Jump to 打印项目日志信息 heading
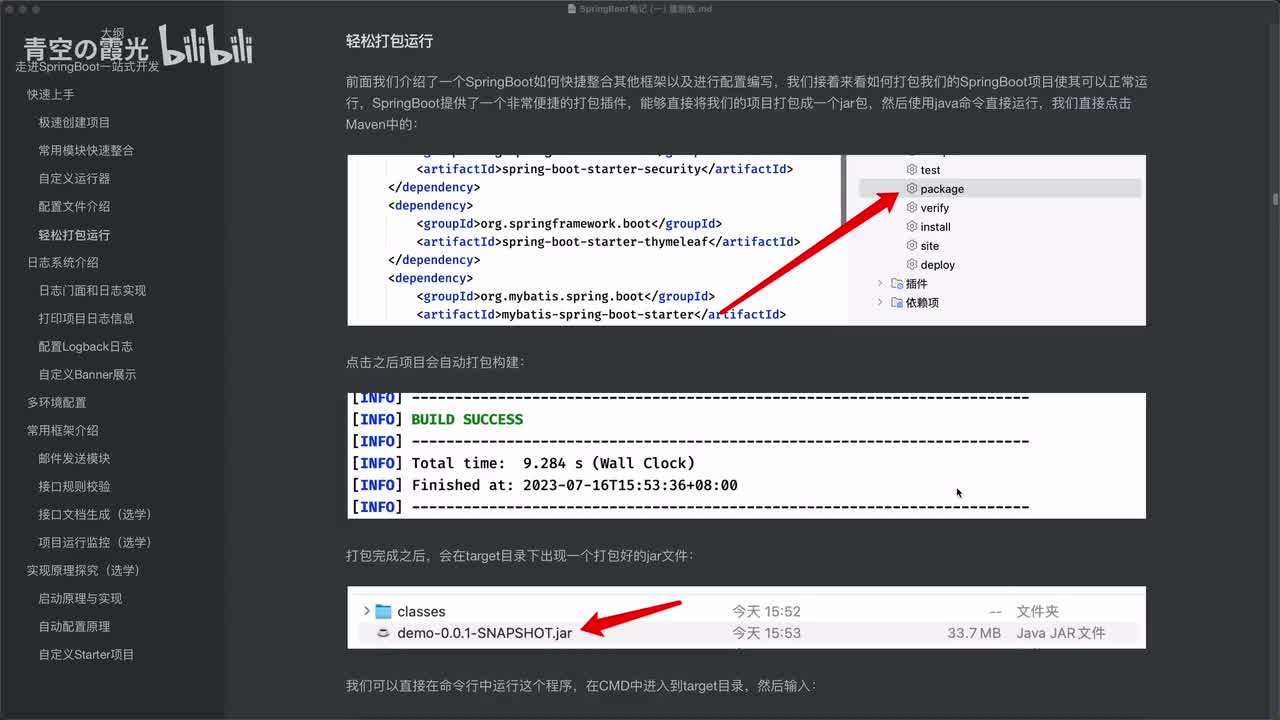This screenshot has width=1280, height=720. coord(86,318)
